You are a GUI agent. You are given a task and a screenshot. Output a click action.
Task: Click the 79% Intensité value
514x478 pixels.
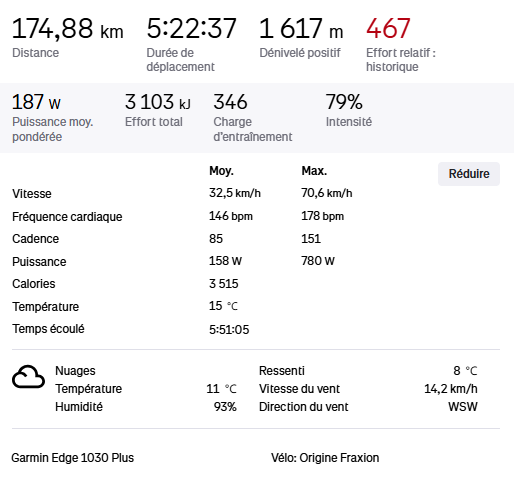pos(344,102)
